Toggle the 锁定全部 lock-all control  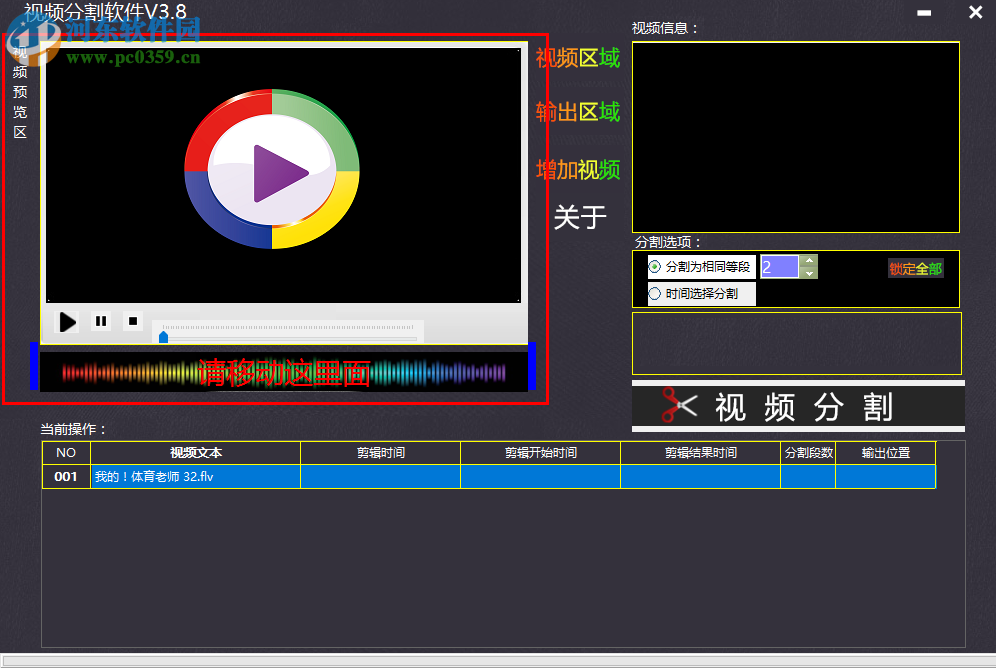coord(914,268)
